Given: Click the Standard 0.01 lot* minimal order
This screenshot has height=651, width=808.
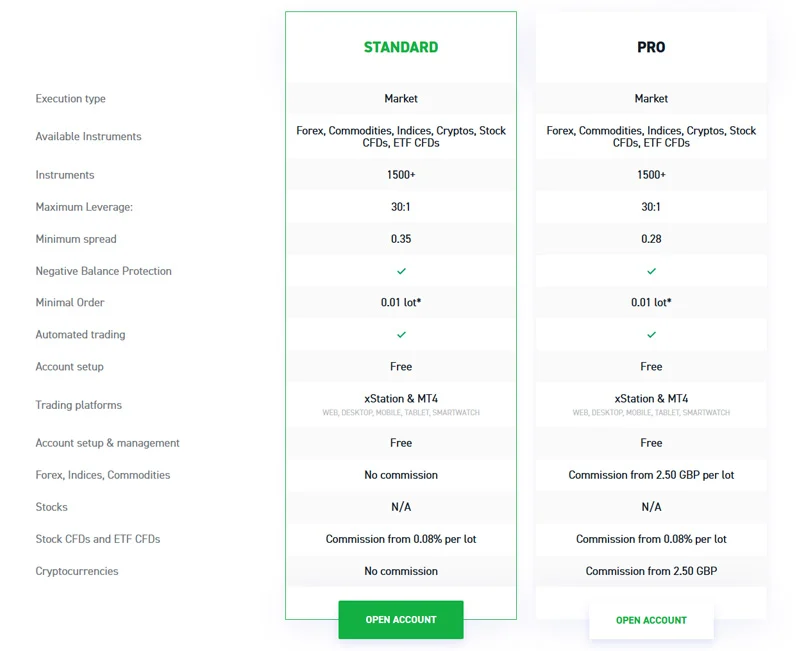Looking at the screenshot, I should [x=401, y=303].
